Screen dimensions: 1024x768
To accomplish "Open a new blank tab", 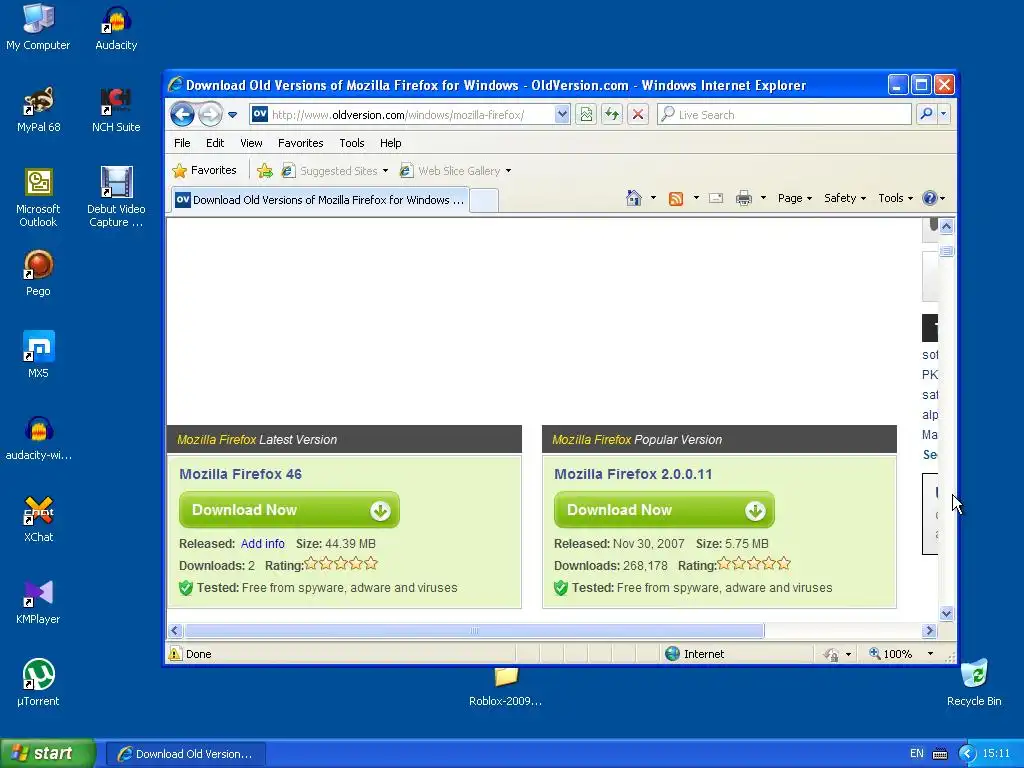I will pos(484,200).
